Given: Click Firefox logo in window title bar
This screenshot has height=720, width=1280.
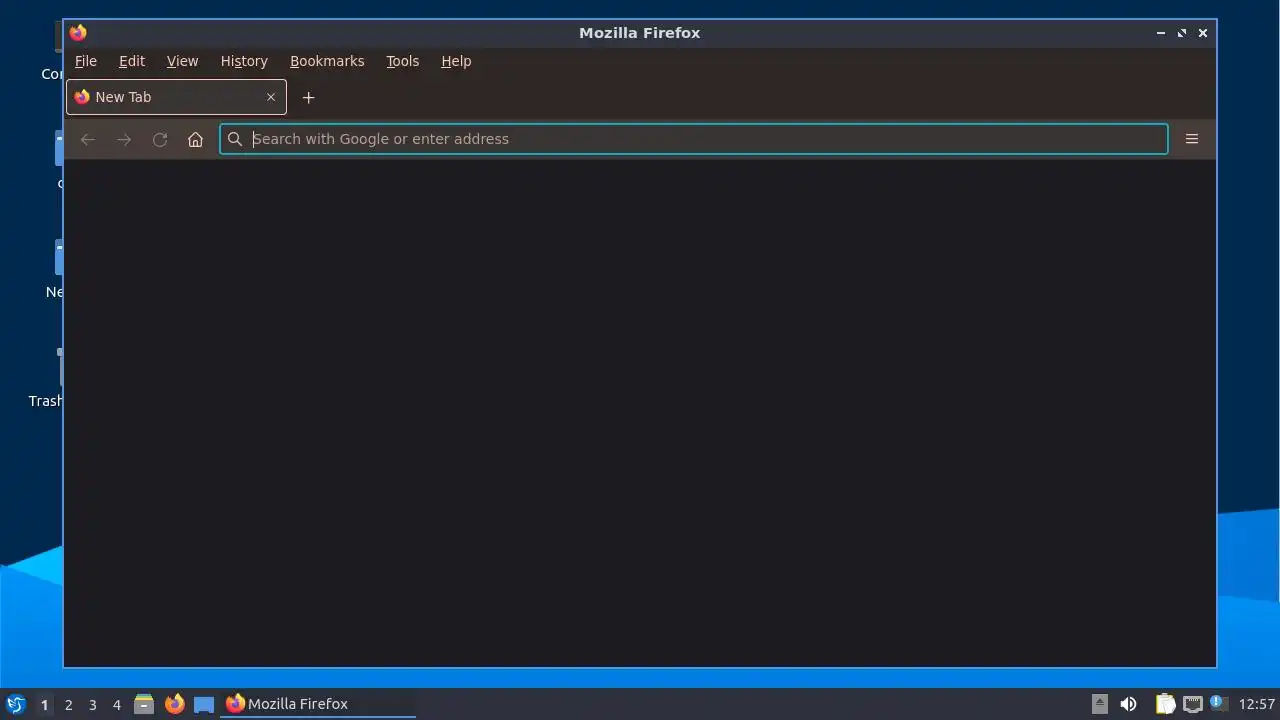Looking at the screenshot, I should coord(78,33).
